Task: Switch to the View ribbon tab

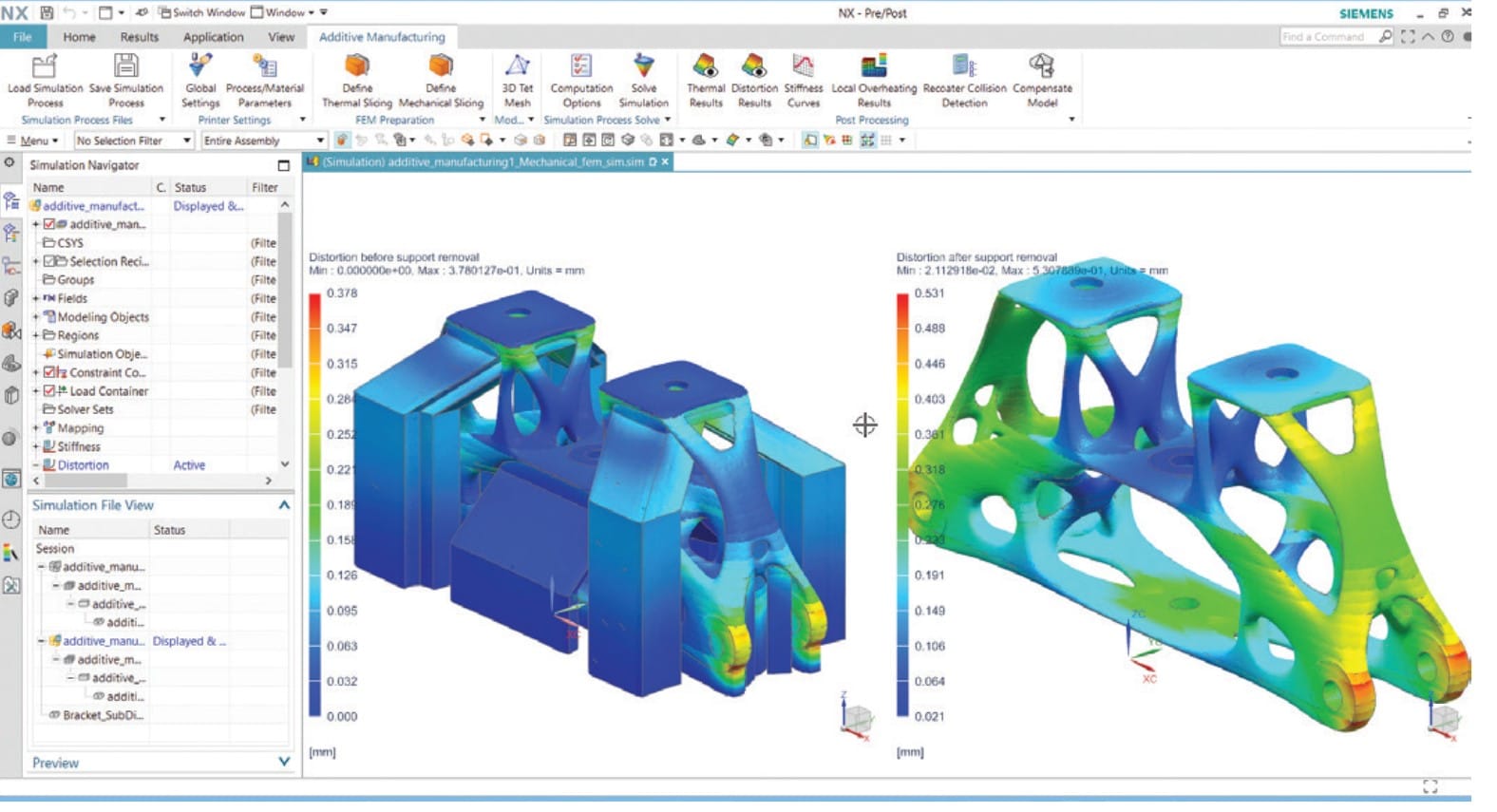Action: (281, 37)
